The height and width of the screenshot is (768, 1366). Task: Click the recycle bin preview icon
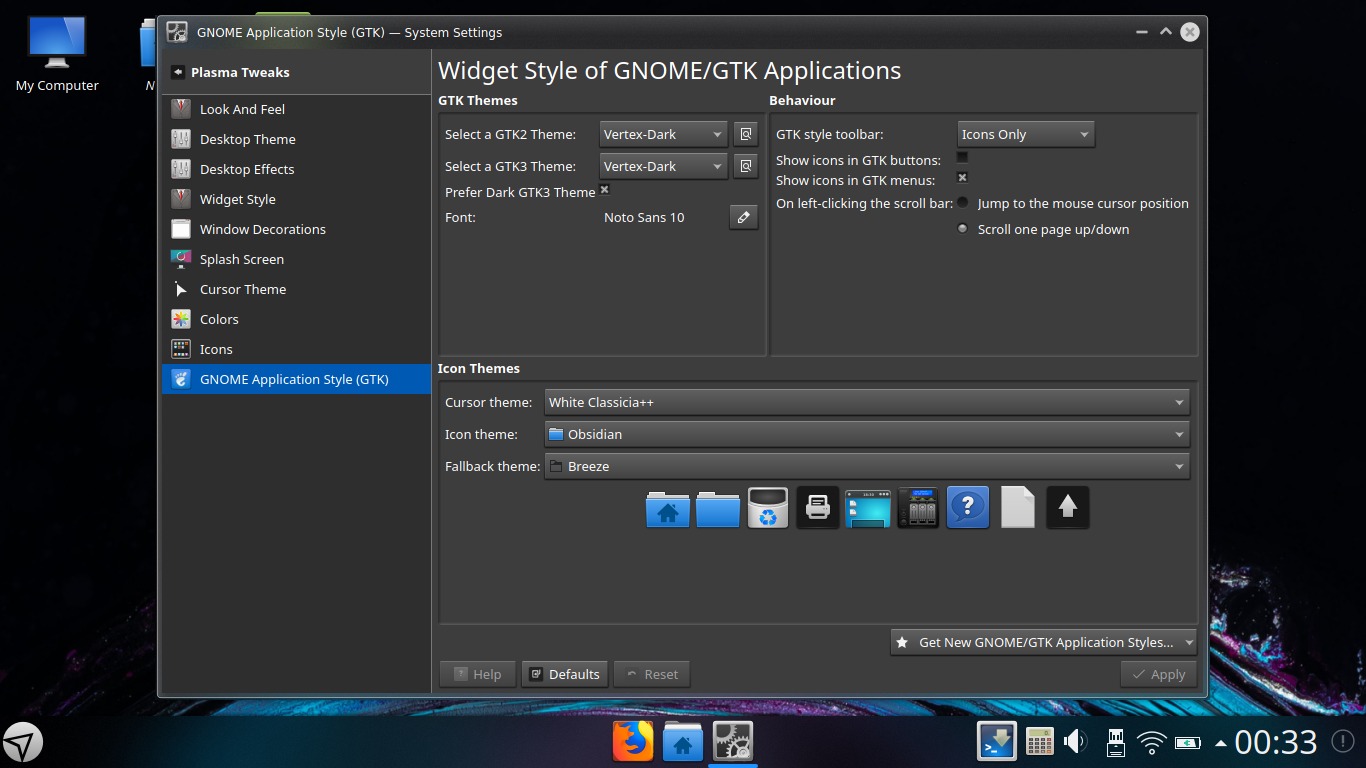(768, 508)
